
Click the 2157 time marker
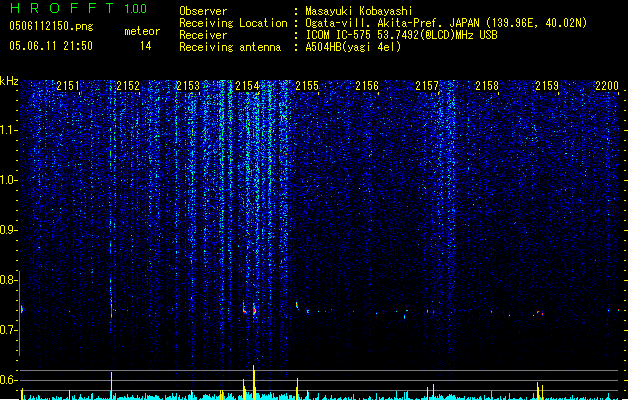click(427, 85)
